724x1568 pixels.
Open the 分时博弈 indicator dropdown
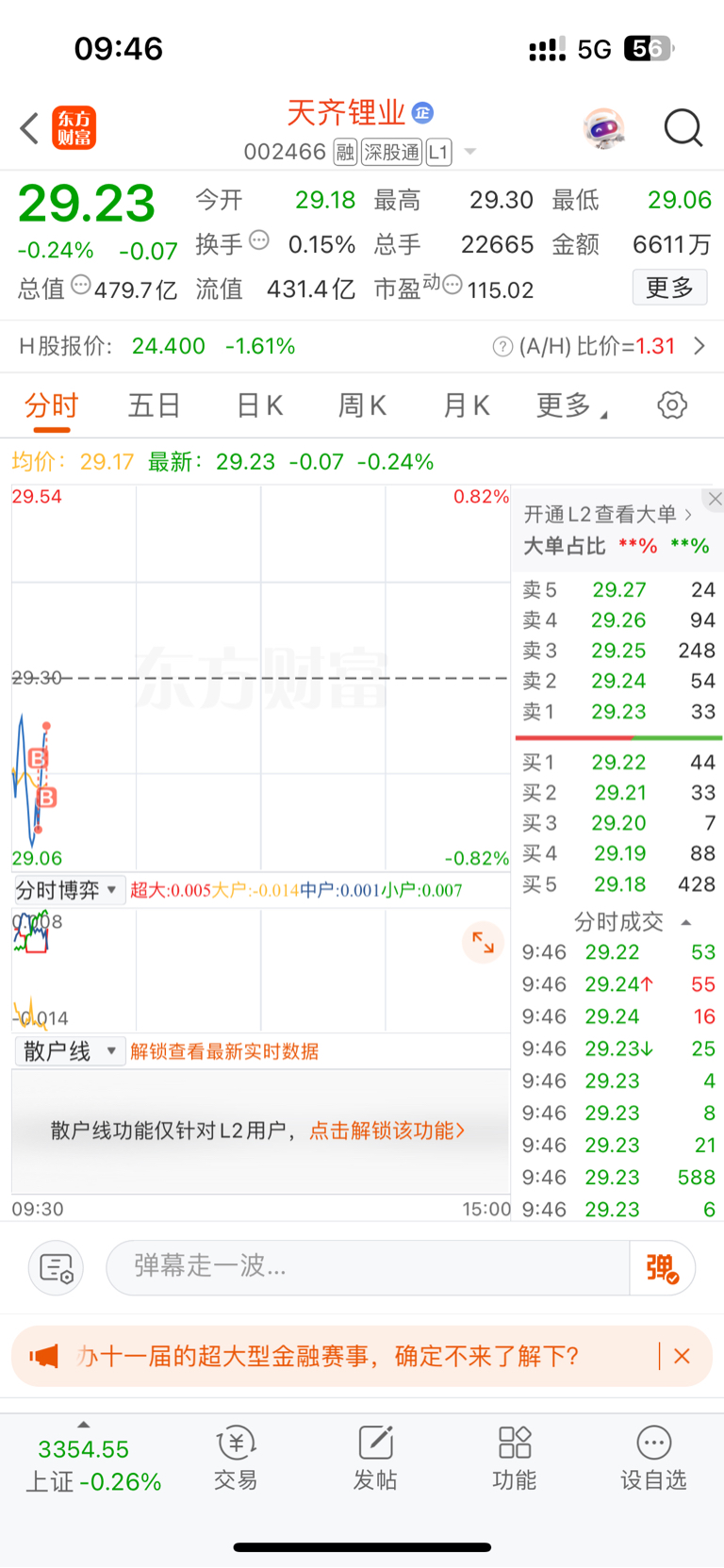69,890
